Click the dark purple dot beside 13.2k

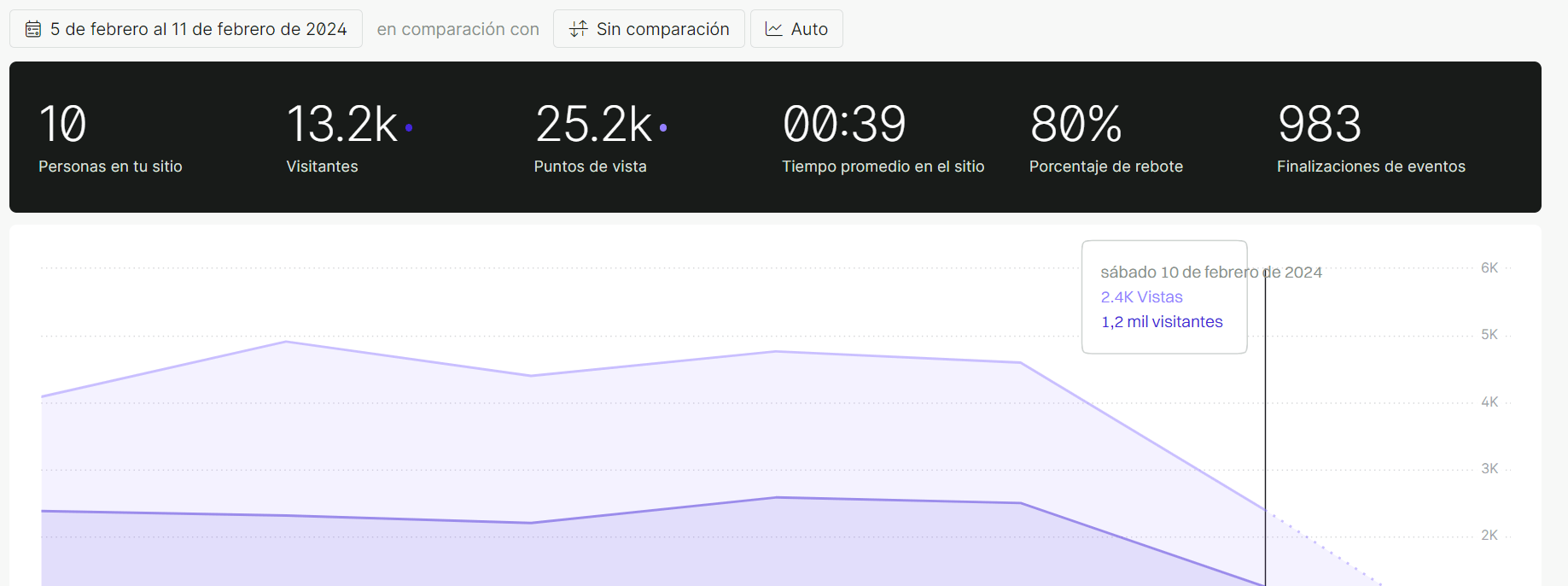409,127
